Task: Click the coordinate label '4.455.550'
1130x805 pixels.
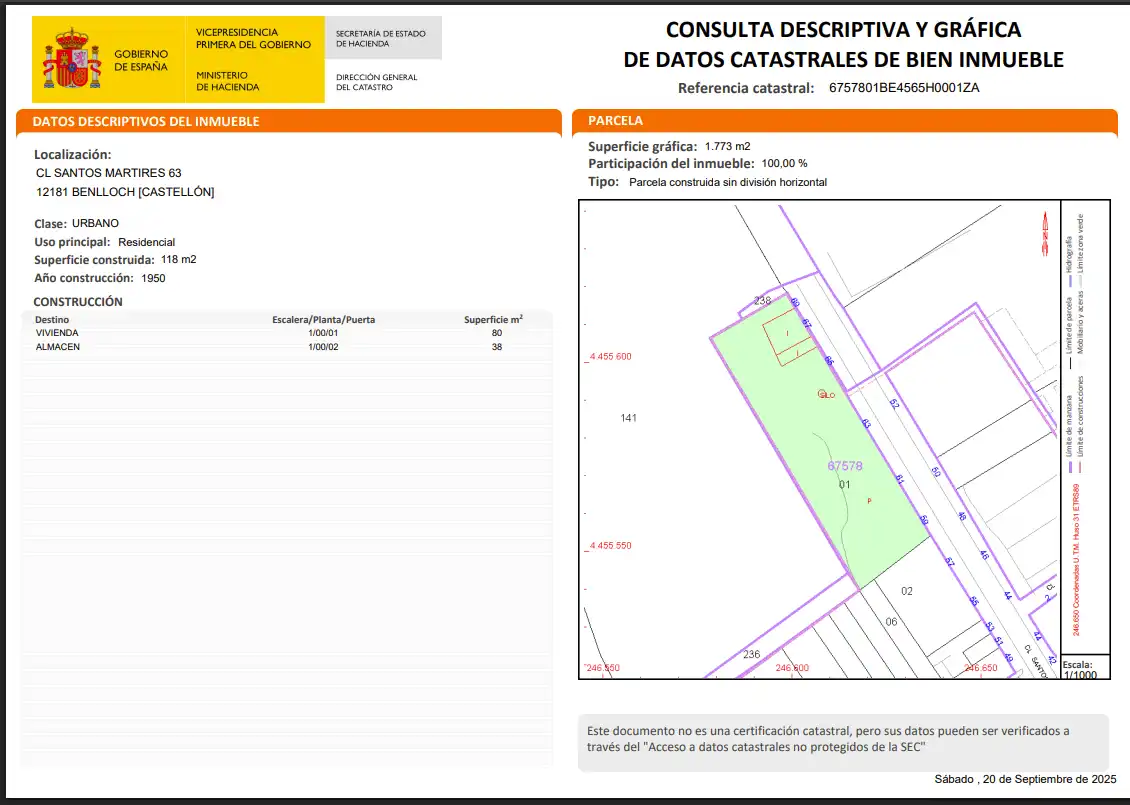Action: [610, 546]
